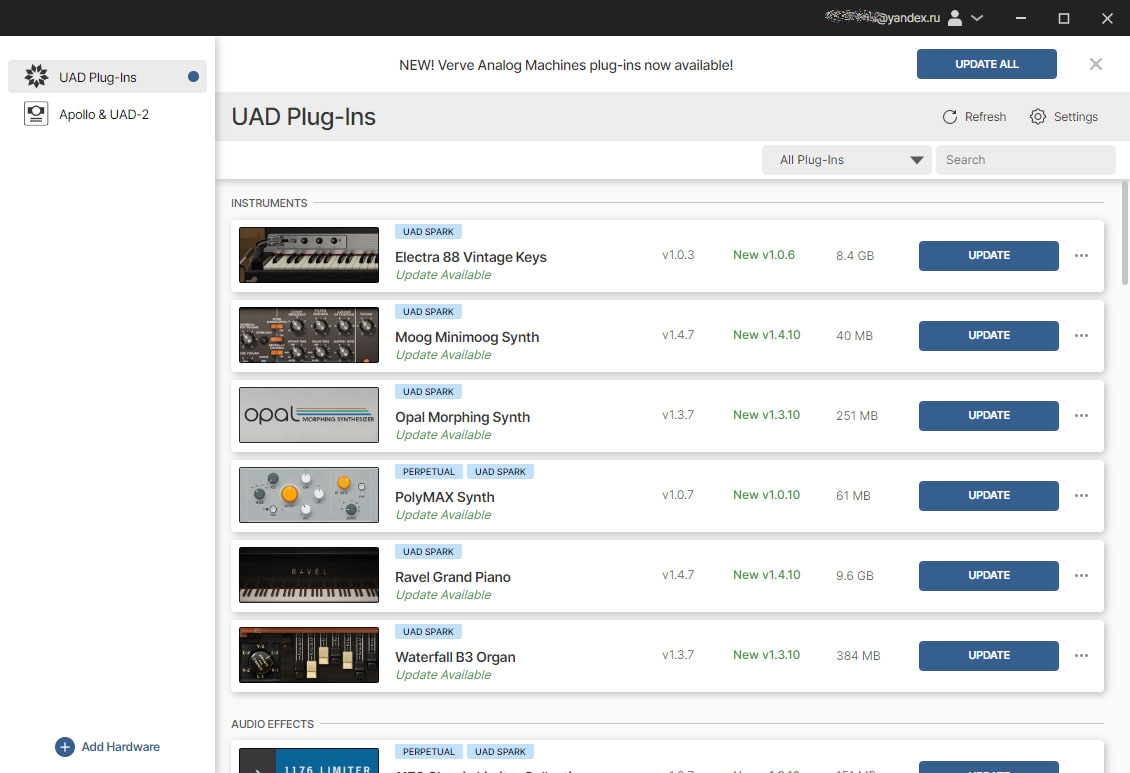Update Electra 88 Vintage Keys
The width and height of the screenshot is (1130, 773).
point(989,256)
